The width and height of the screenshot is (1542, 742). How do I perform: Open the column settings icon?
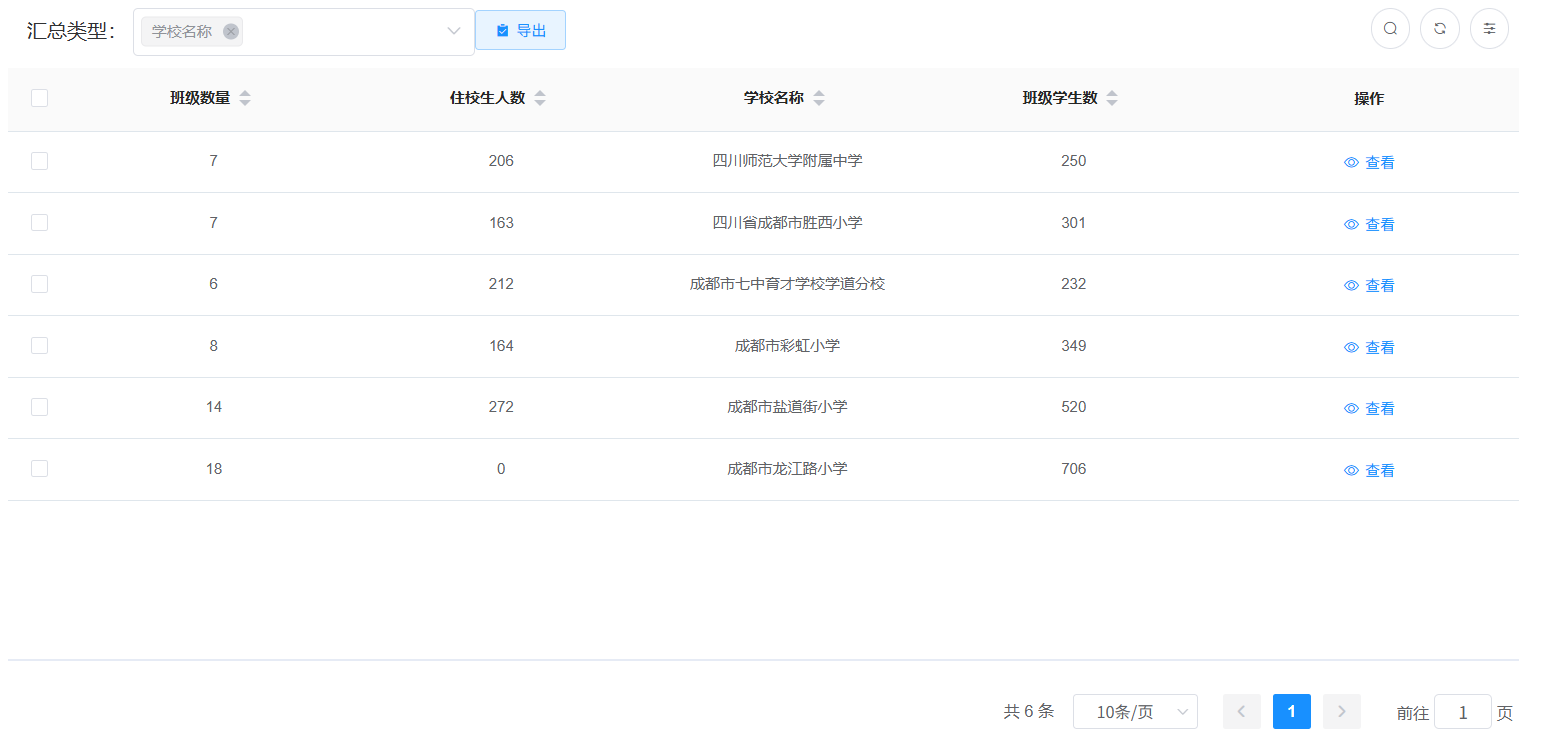(x=1489, y=29)
